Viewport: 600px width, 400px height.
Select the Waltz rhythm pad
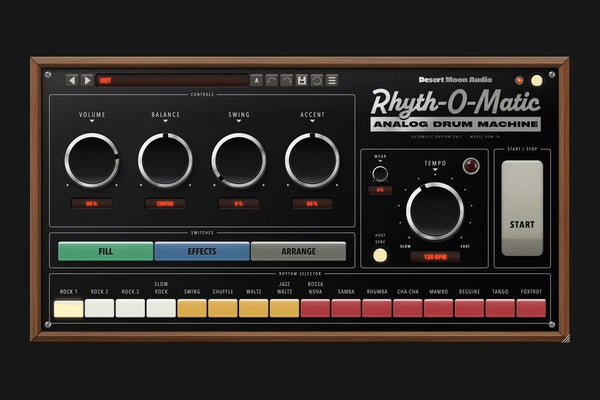(x=253, y=309)
